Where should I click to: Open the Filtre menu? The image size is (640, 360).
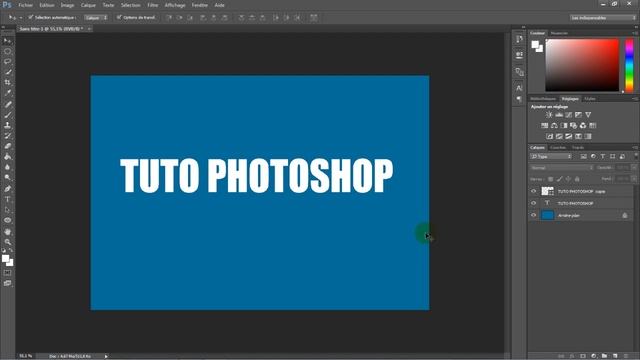(153, 5)
